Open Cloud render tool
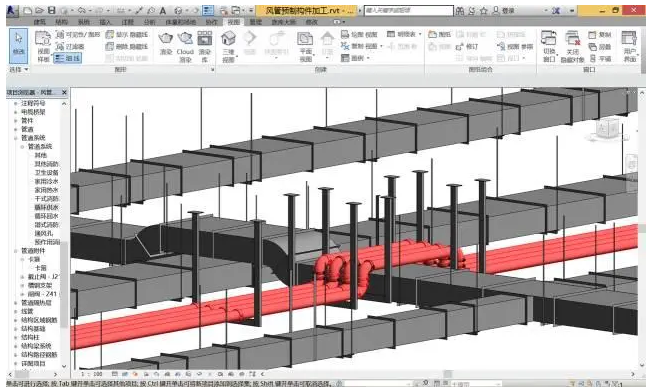The image size is (654, 390). 185,46
